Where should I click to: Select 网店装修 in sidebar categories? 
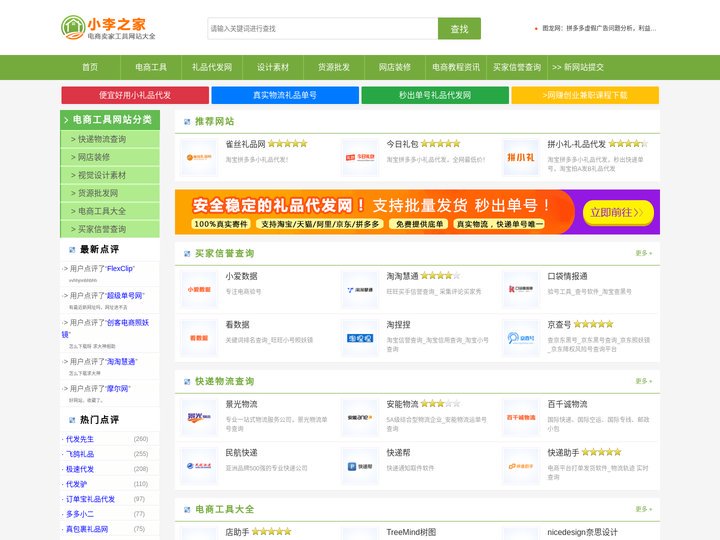(110, 157)
